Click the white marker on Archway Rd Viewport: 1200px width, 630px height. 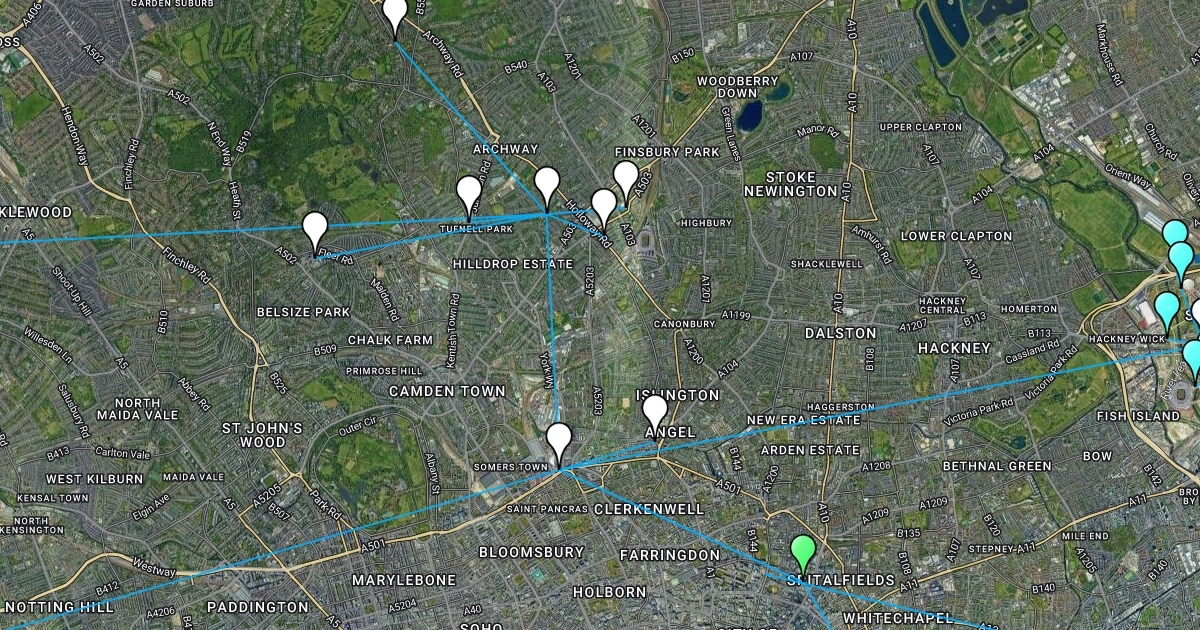[x=395, y=16]
